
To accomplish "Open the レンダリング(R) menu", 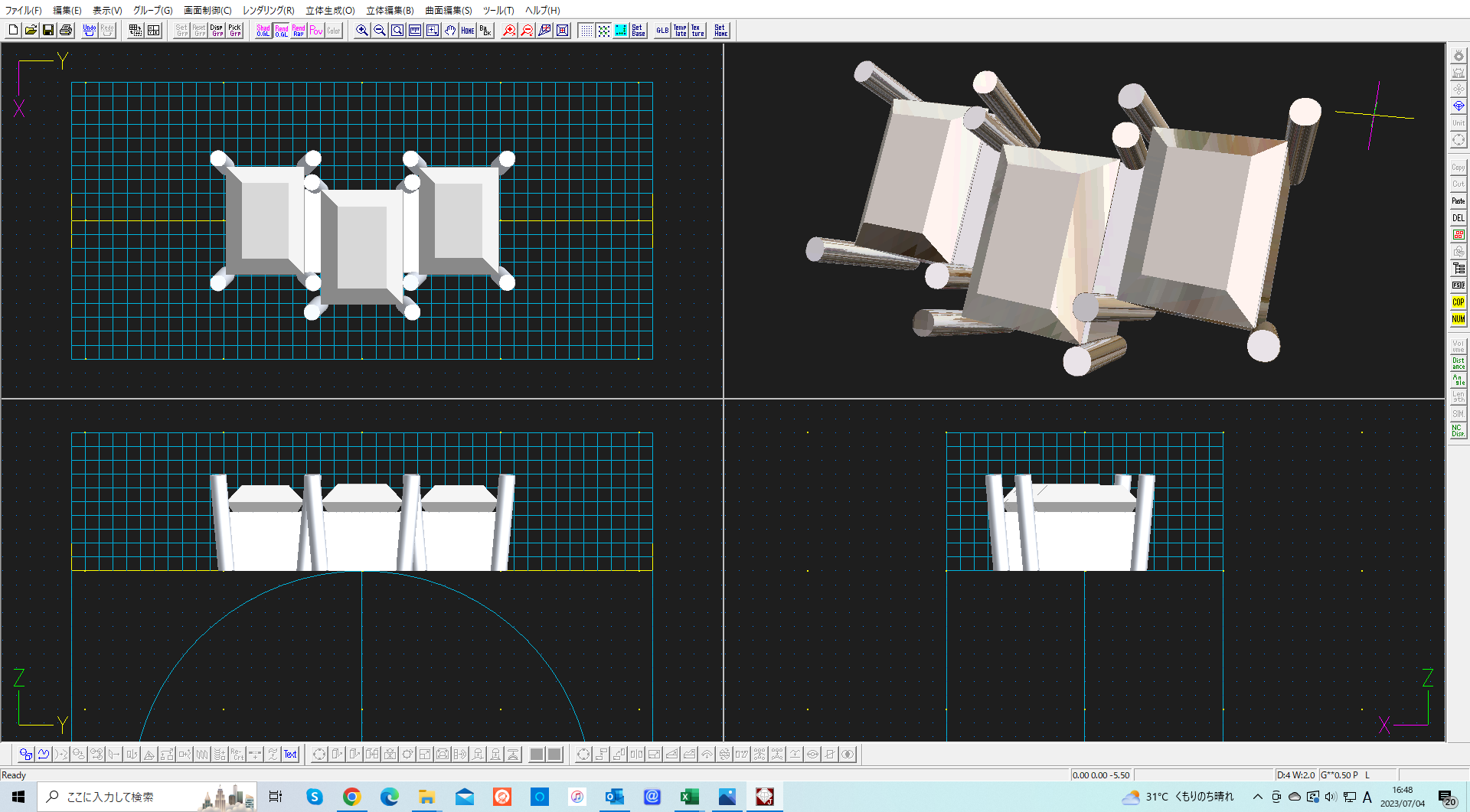I will [268, 11].
